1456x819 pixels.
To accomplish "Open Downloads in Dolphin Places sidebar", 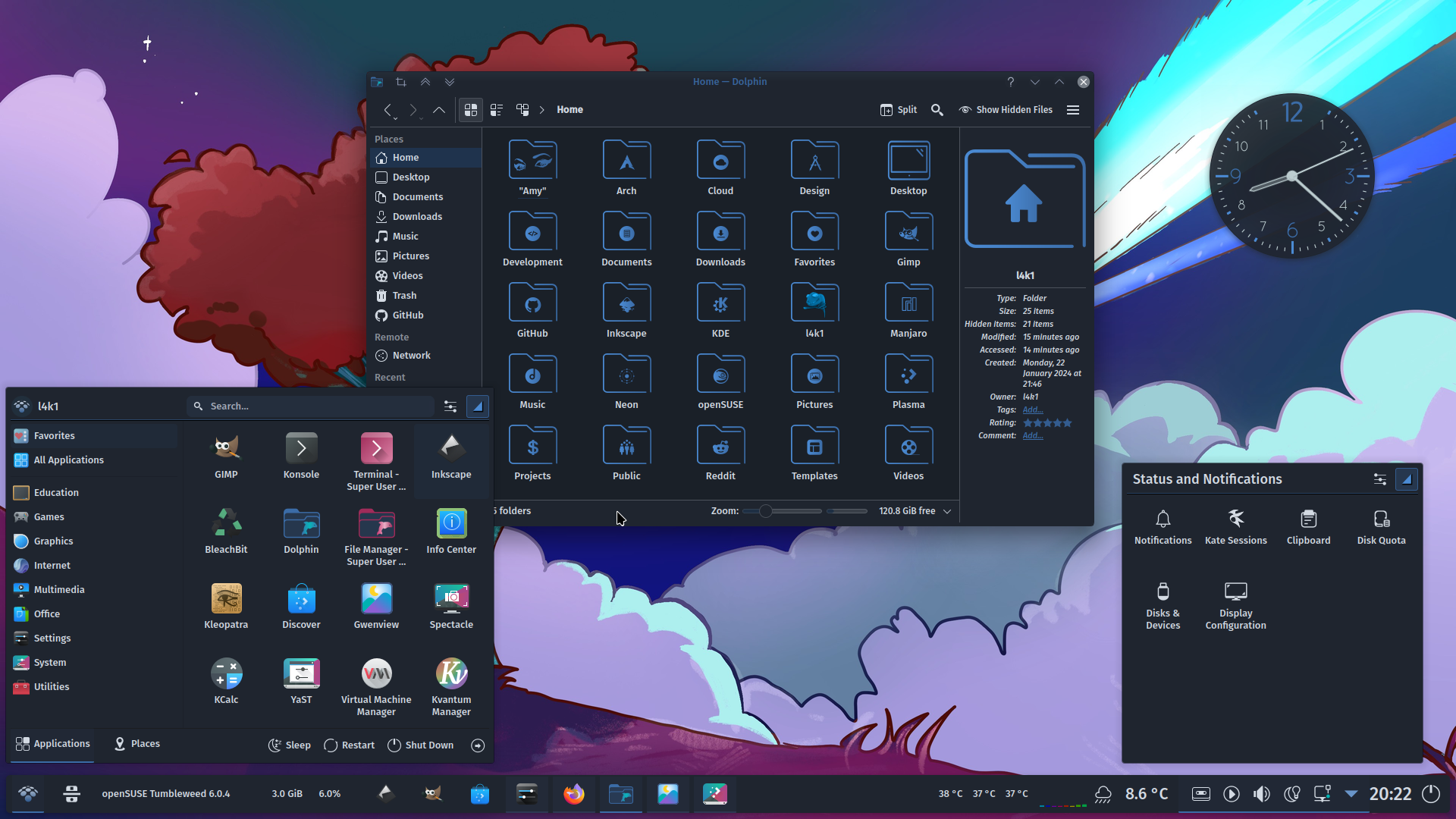I will point(425,217).
